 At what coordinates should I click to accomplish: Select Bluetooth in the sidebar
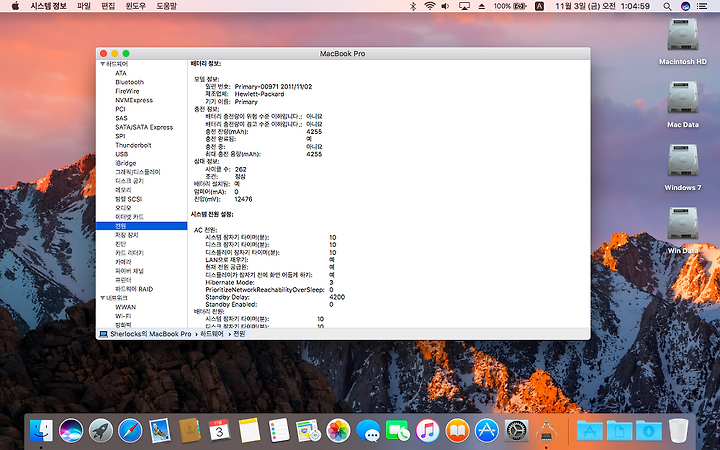(129, 82)
